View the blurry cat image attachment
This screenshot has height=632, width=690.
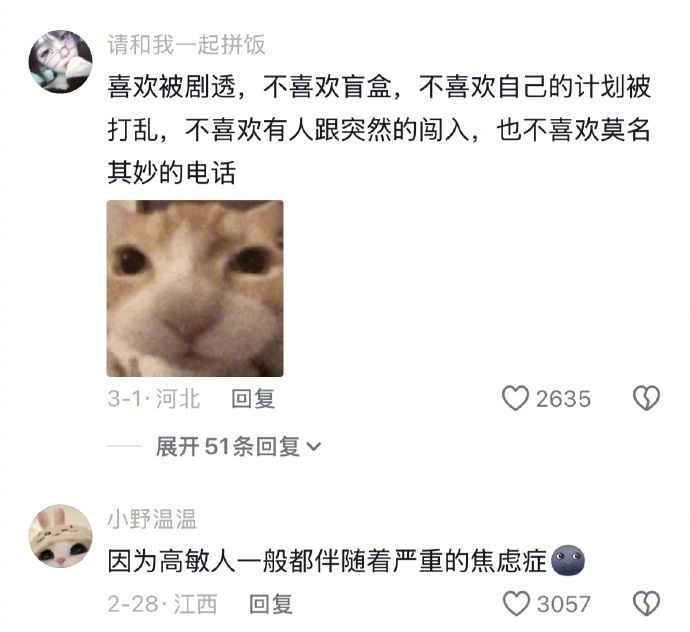(x=195, y=288)
